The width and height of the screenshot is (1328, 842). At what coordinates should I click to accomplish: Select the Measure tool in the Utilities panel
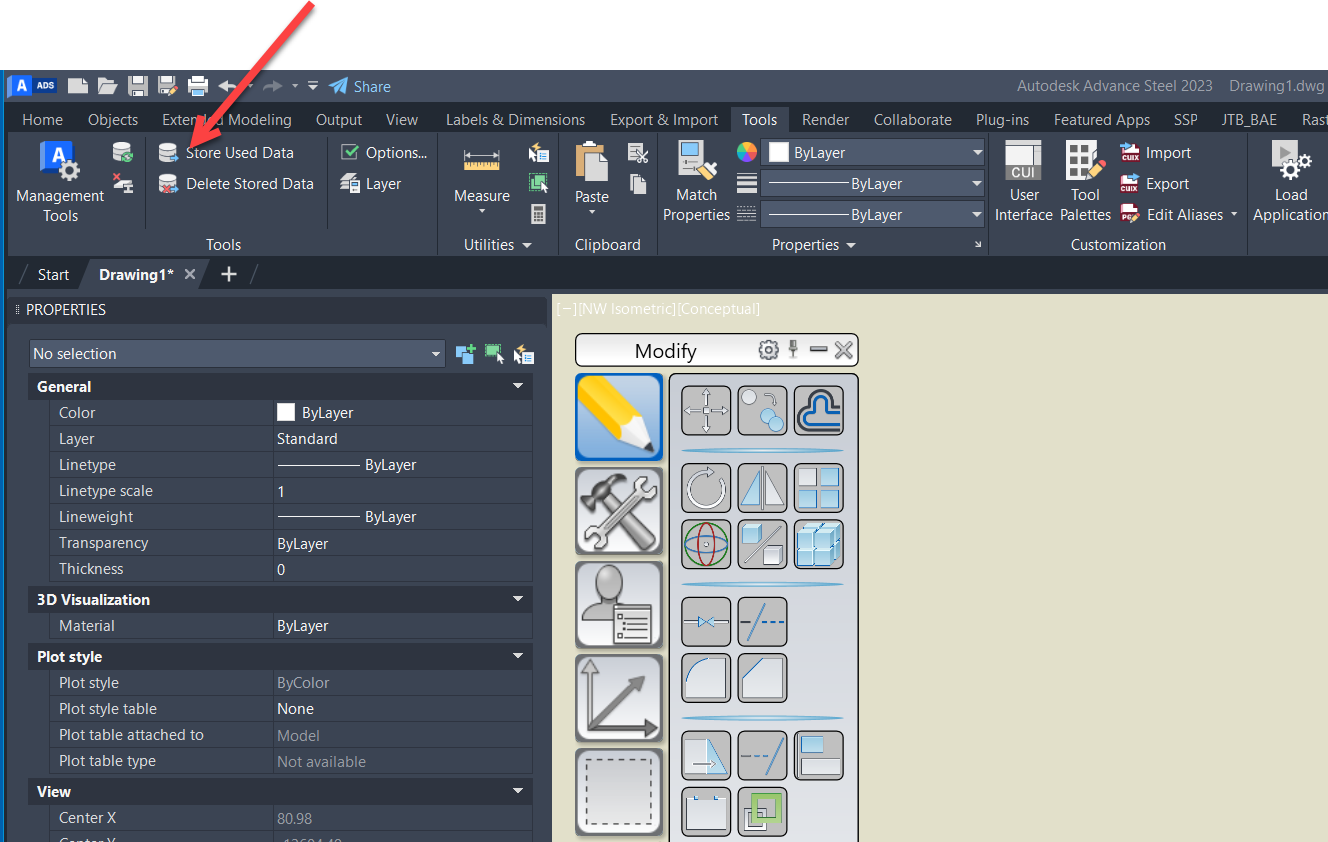482,160
